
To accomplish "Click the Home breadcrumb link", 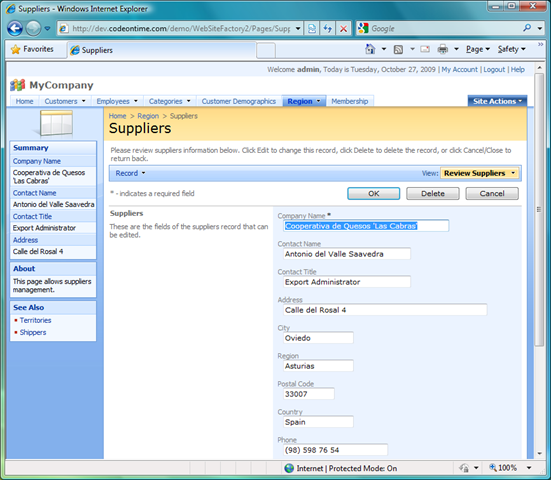I will pyautogui.click(x=117, y=116).
